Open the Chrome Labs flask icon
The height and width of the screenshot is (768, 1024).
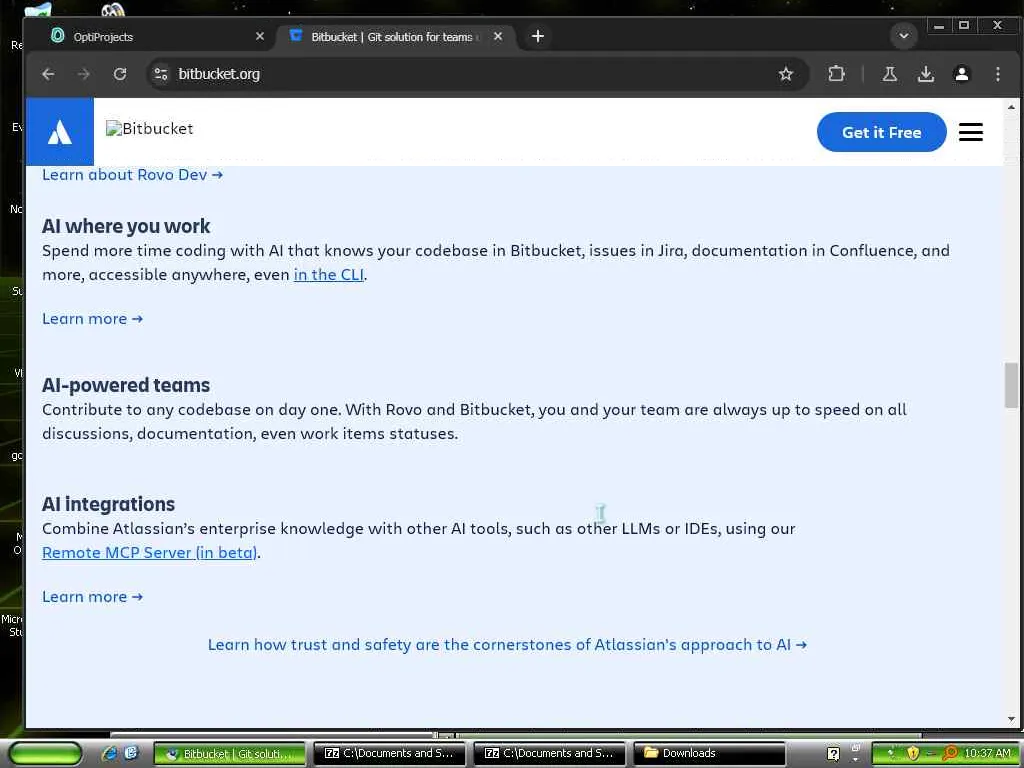point(889,74)
